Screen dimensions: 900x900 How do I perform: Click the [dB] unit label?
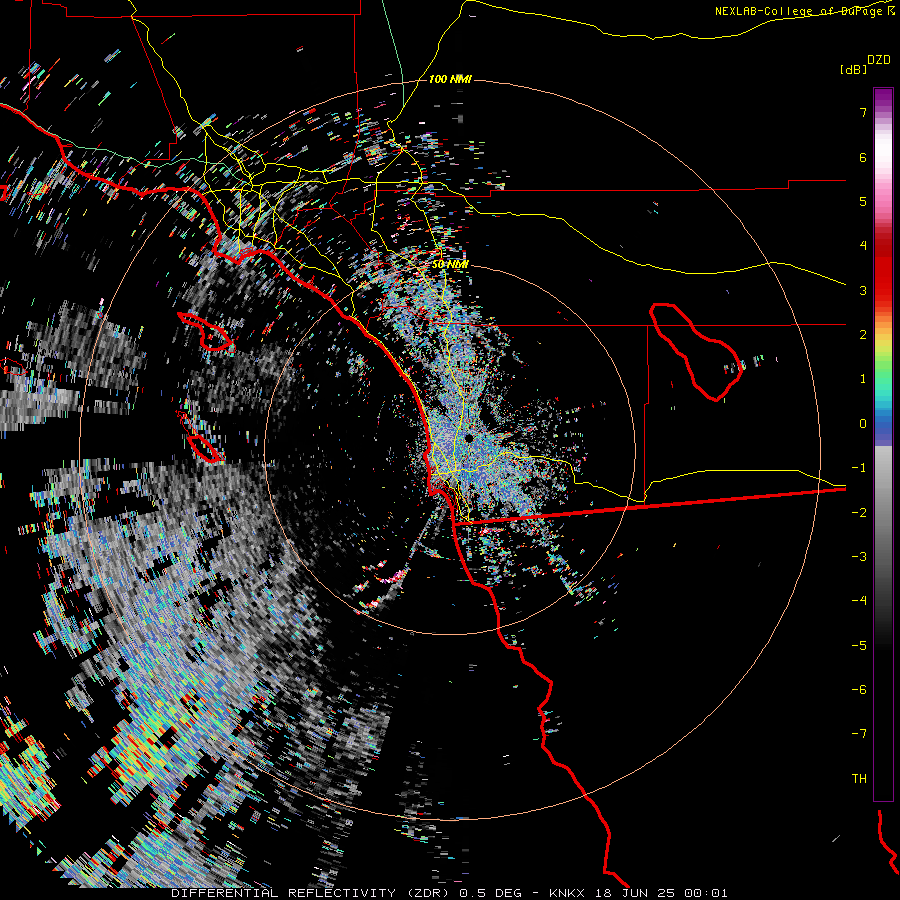coord(854,69)
